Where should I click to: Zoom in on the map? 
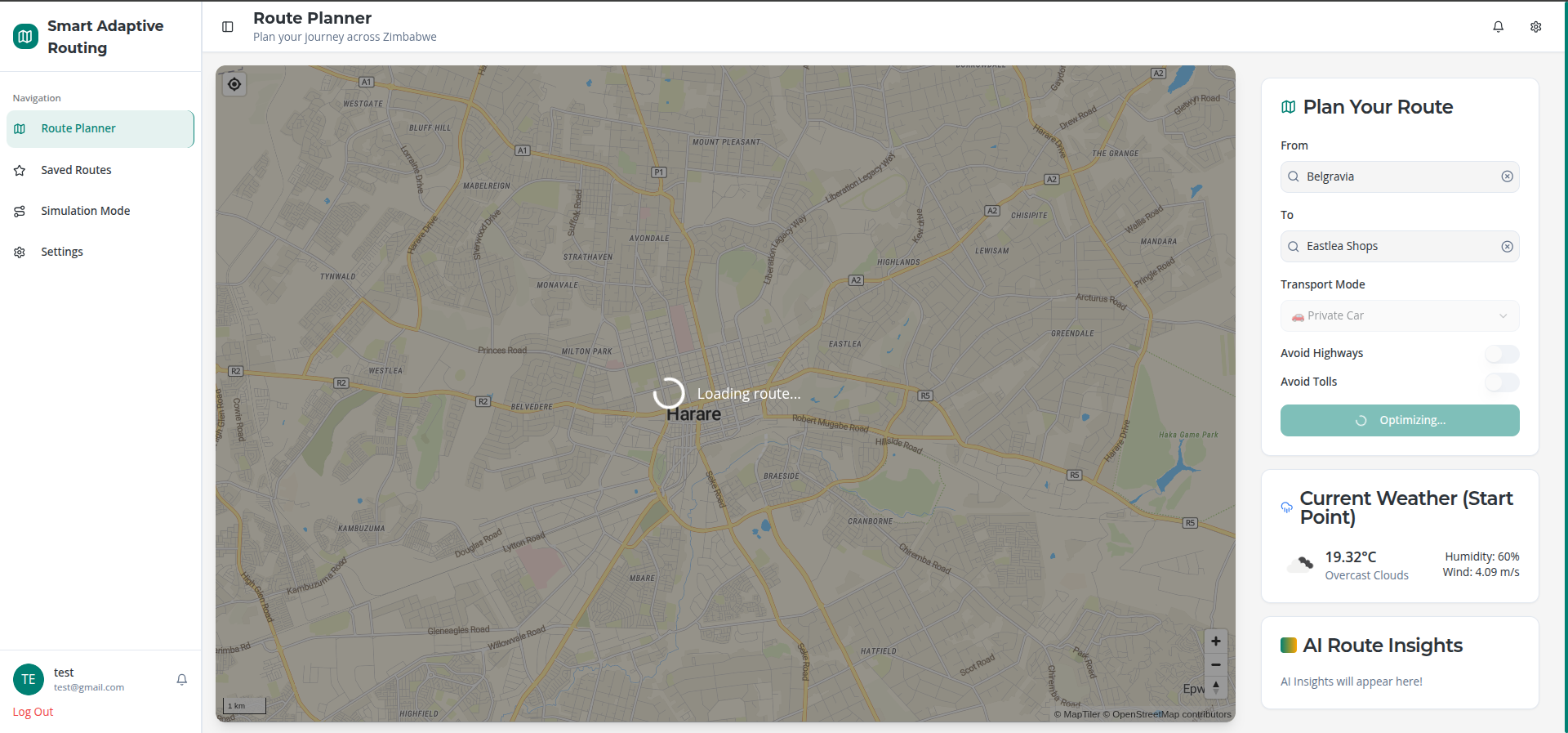coord(1215,641)
